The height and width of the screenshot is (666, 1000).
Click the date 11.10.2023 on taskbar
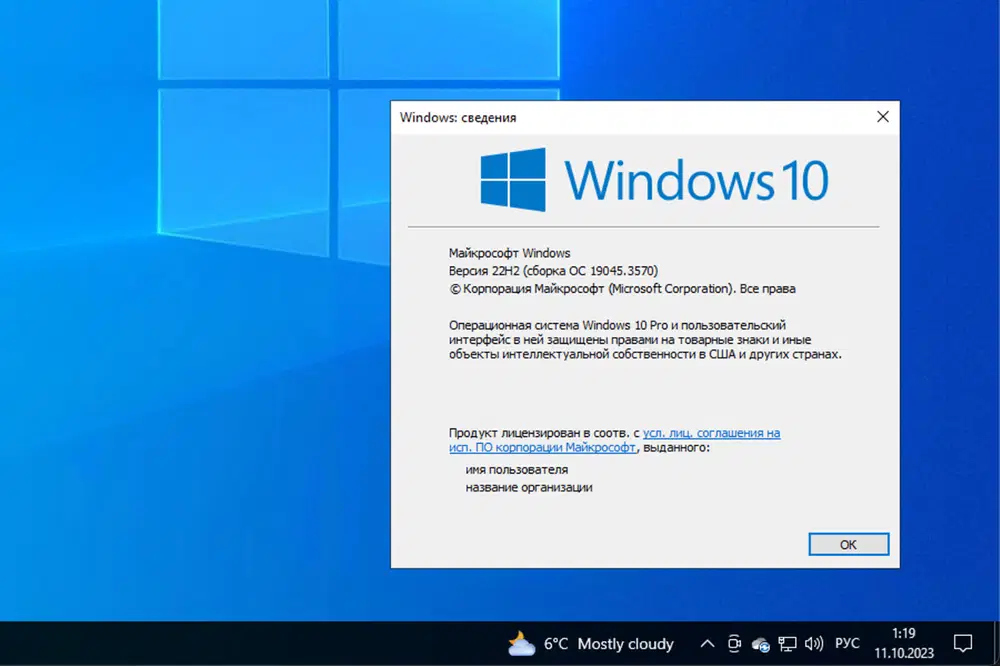coord(903,655)
